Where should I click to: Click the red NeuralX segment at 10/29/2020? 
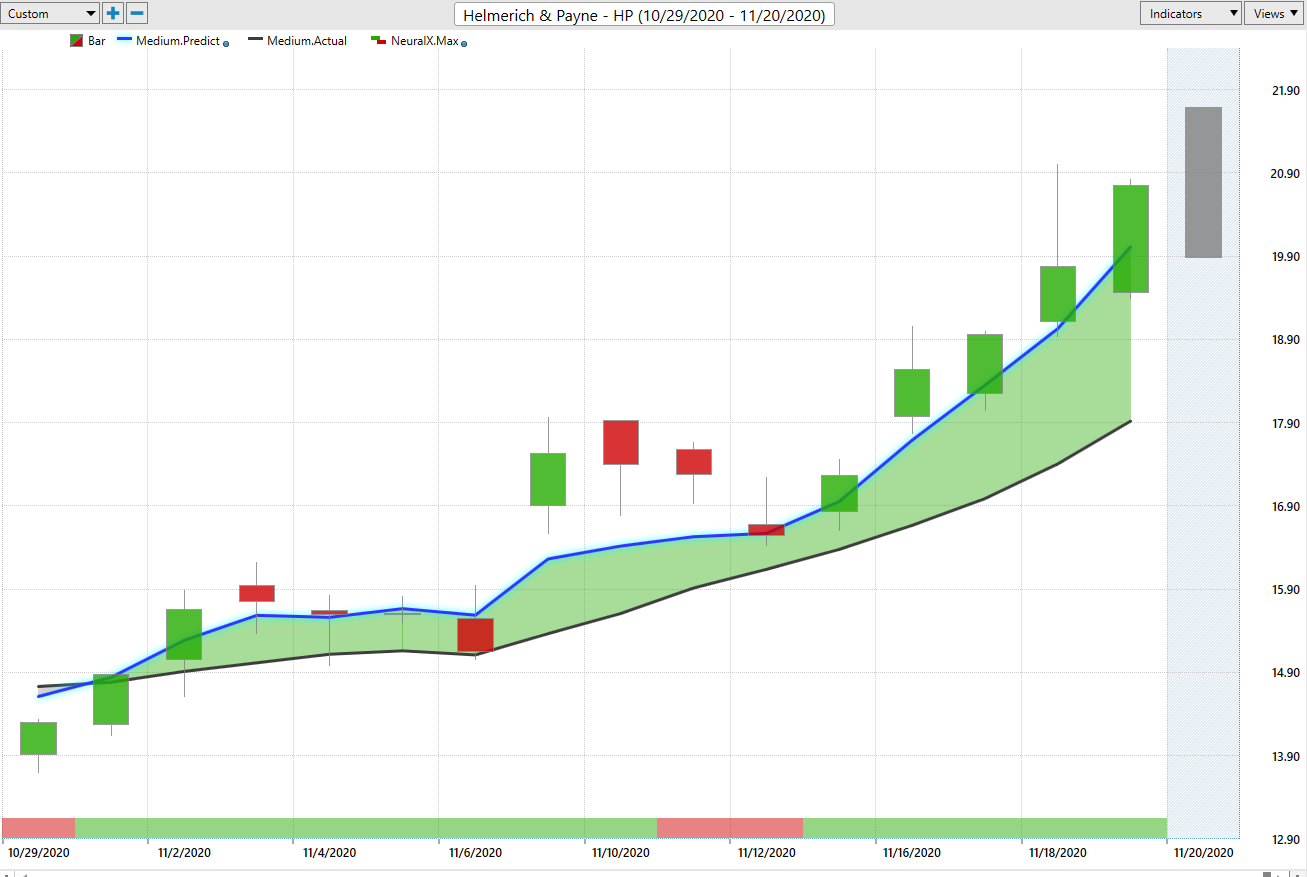coord(39,827)
